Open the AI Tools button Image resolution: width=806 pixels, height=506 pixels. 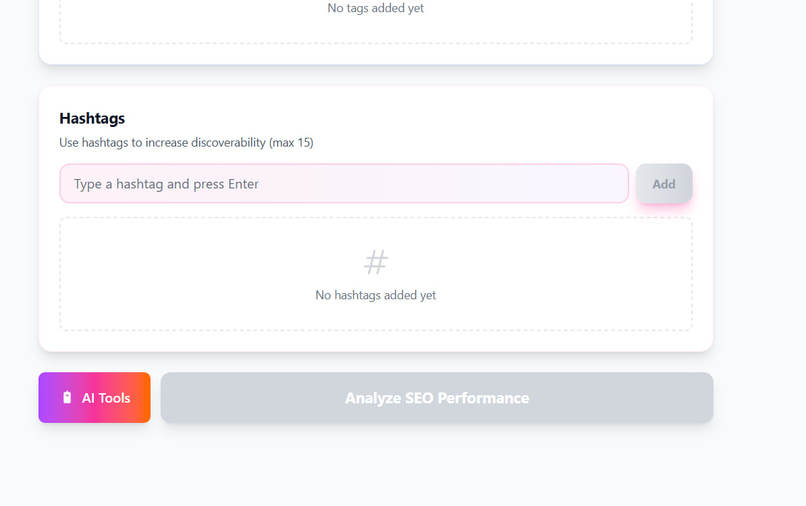click(95, 397)
